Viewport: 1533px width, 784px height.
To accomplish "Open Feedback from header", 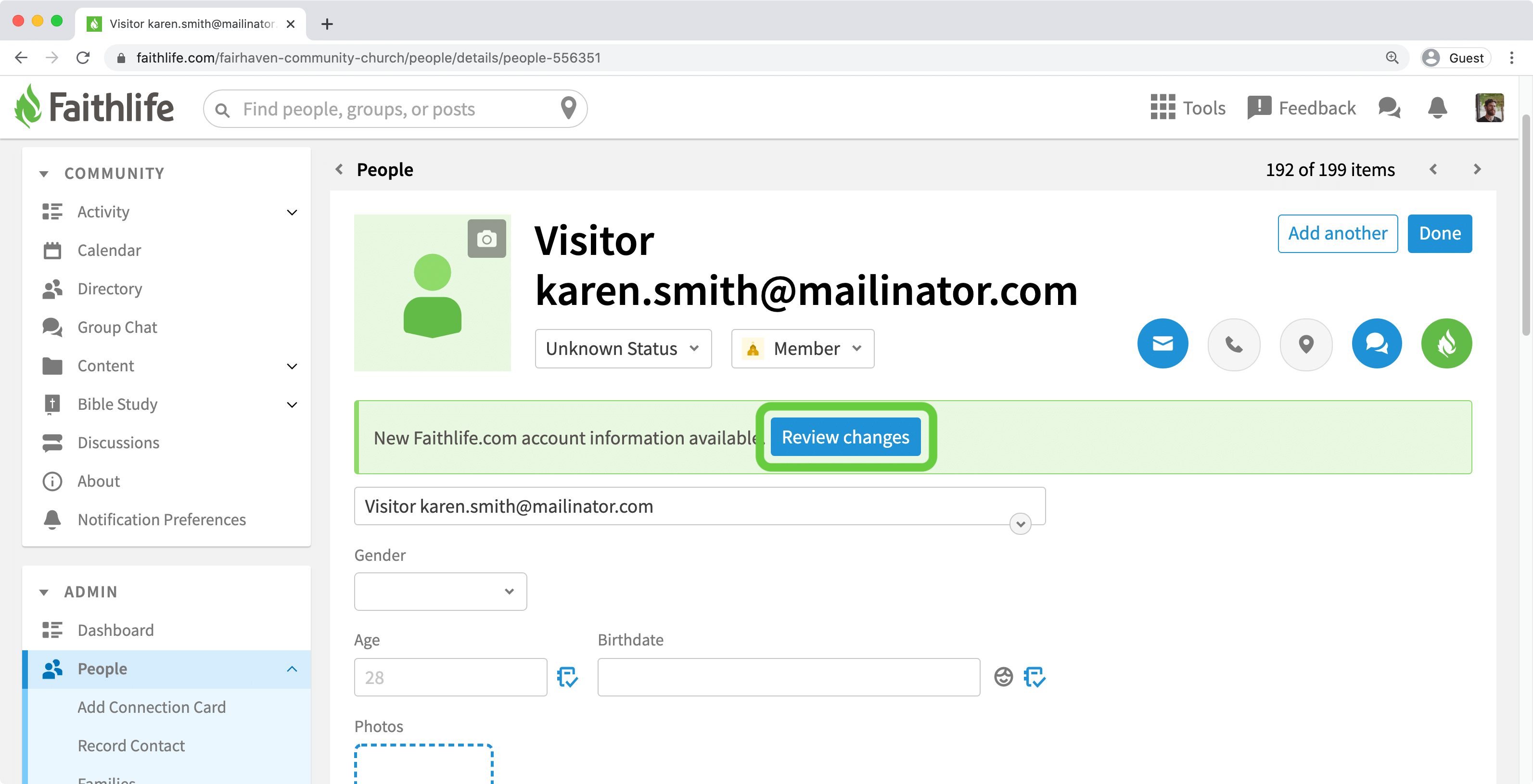I will point(1301,108).
